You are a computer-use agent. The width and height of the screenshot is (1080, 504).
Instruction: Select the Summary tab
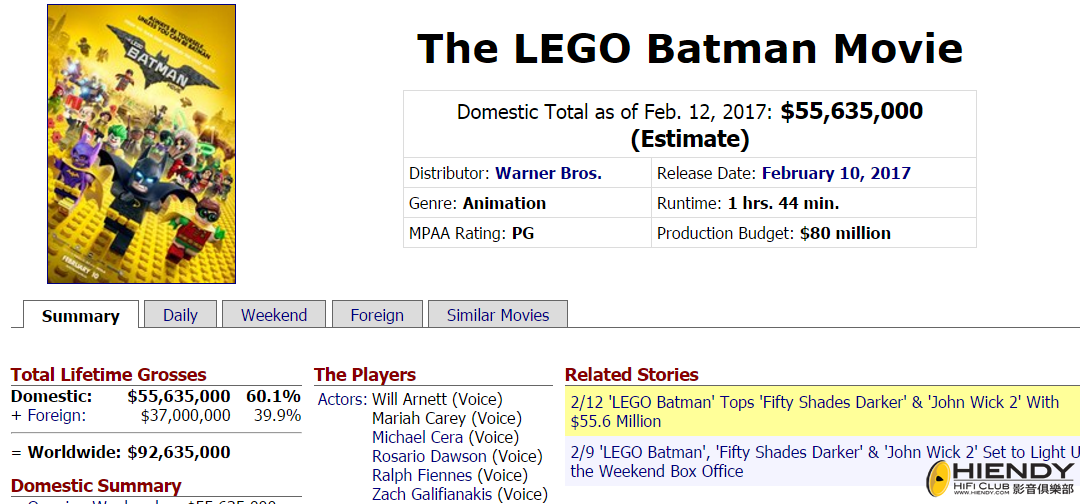[81, 315]
